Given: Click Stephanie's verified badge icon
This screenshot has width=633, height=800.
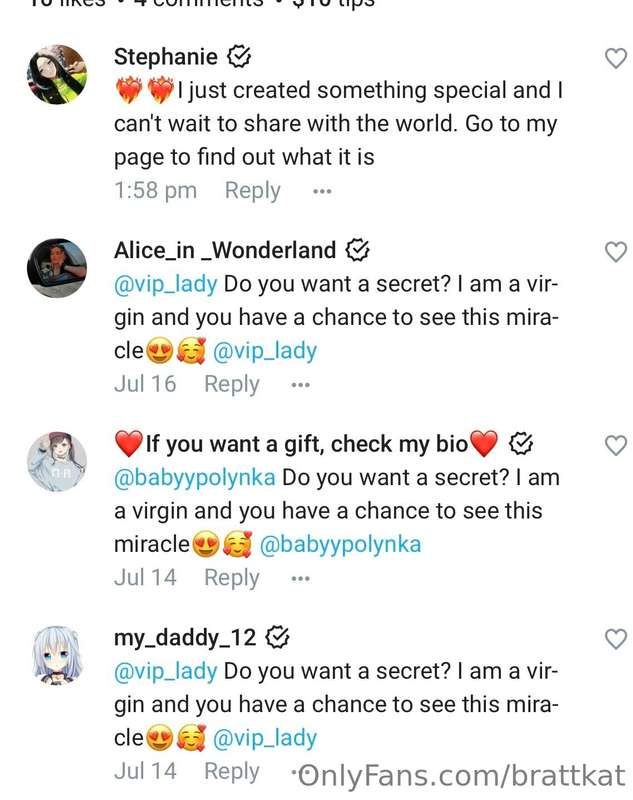Looking at the screenshot, I should (x=239, y=57).
